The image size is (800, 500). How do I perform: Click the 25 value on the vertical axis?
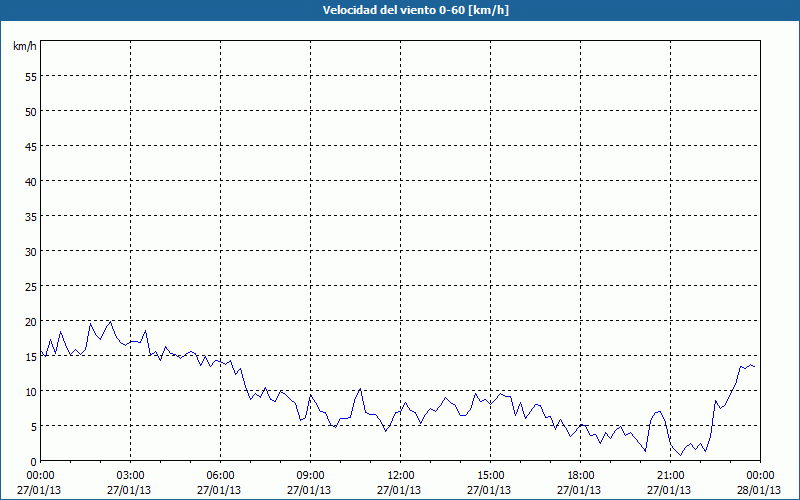31,286
